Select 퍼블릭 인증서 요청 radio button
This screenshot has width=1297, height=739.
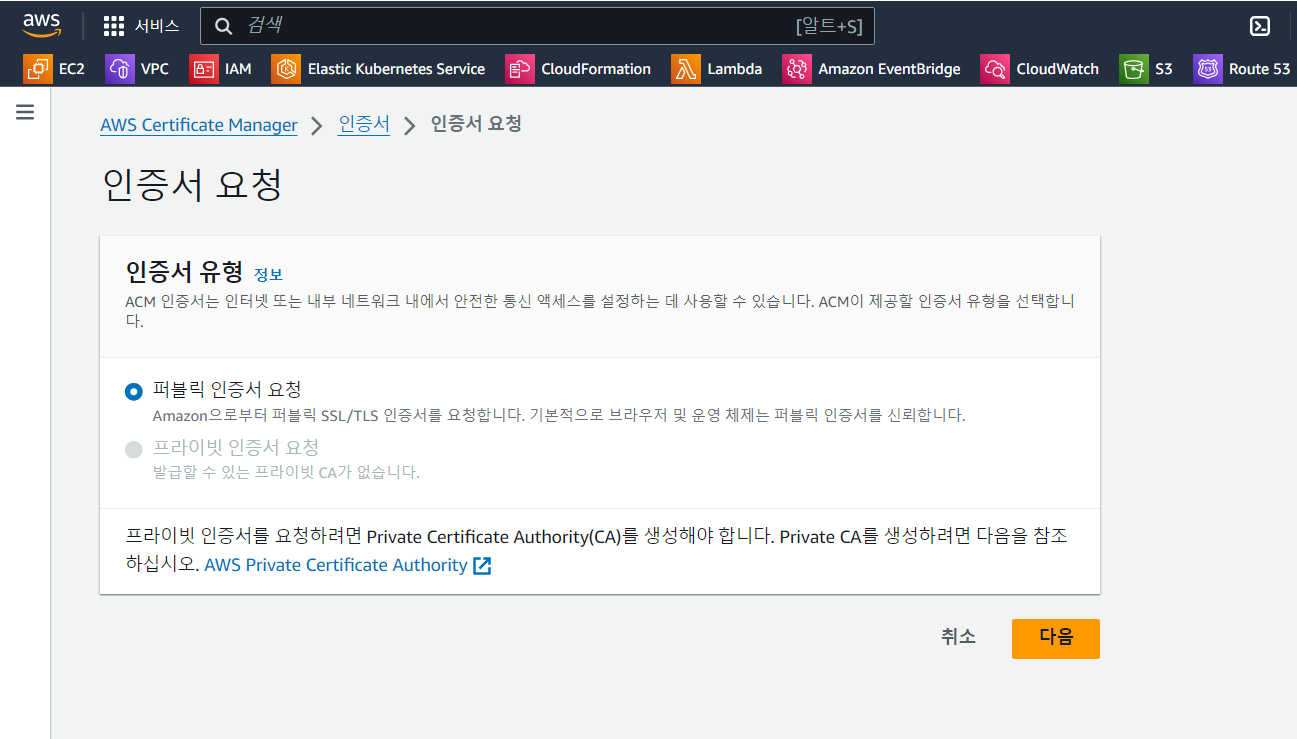tap(134, 391)
